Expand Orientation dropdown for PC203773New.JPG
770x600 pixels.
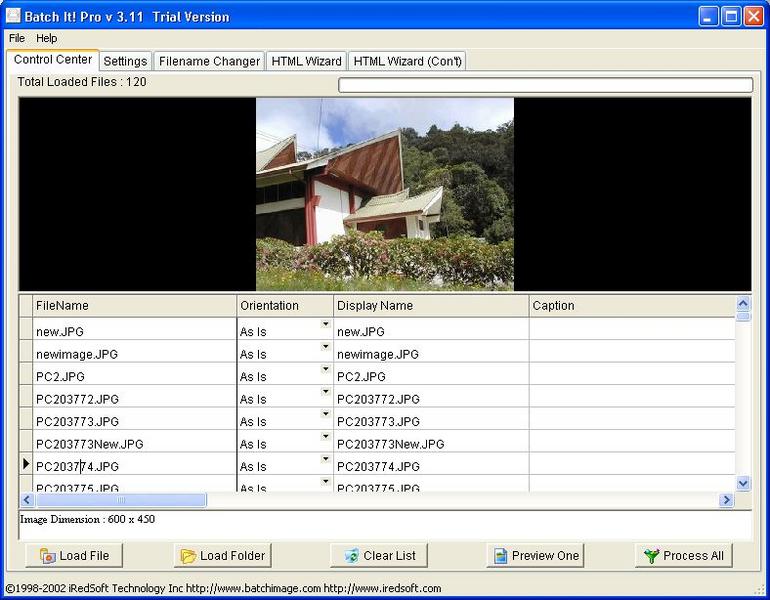325,436
